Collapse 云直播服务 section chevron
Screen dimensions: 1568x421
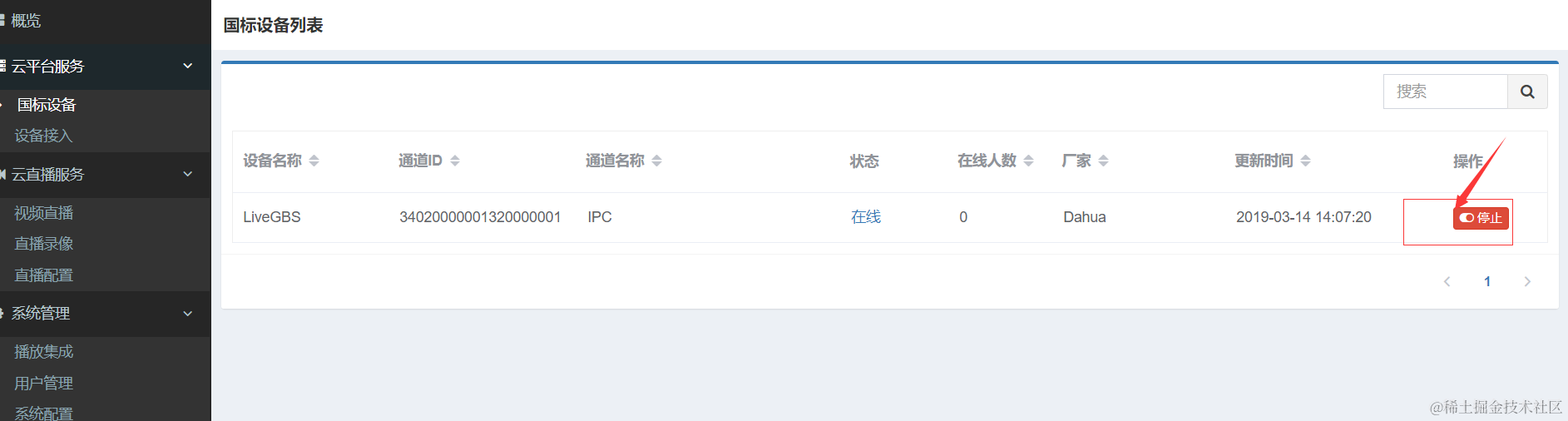tap(188, 174)
